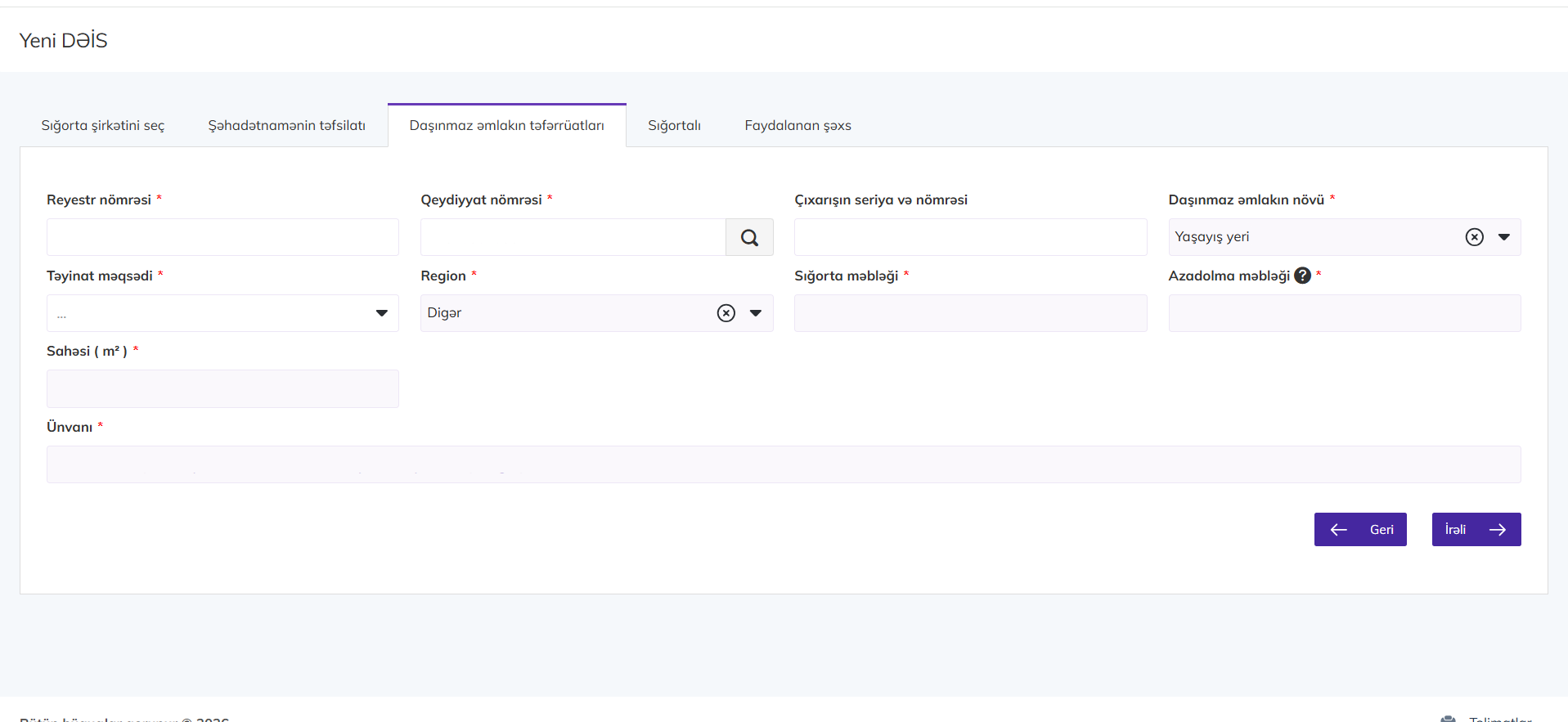Image resolution: width=1568 pixels, height=722 pixels.
Task: Select the Faydalanan şəxs tab
Action: 797,125
